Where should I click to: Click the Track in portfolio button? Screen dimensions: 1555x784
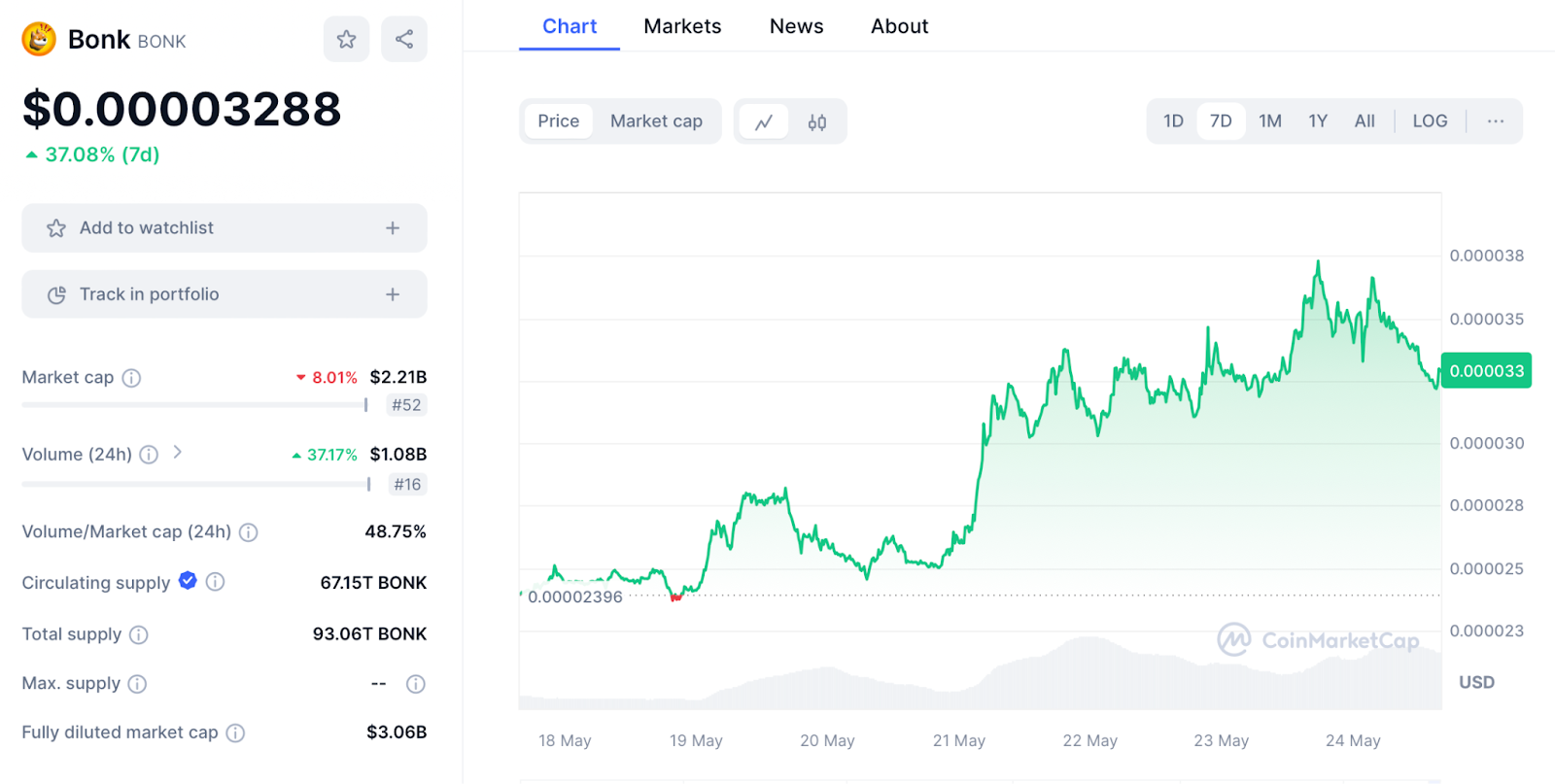[225, 294]
